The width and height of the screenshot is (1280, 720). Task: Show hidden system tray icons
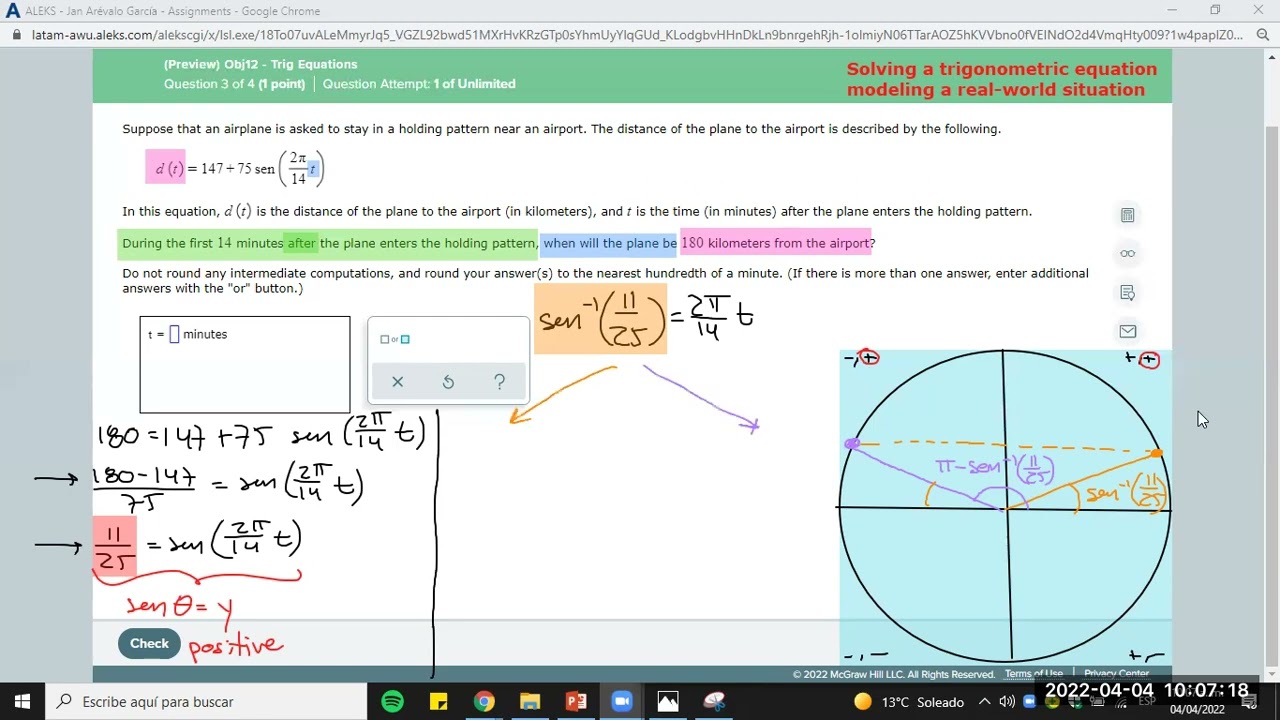coord(984,701)
